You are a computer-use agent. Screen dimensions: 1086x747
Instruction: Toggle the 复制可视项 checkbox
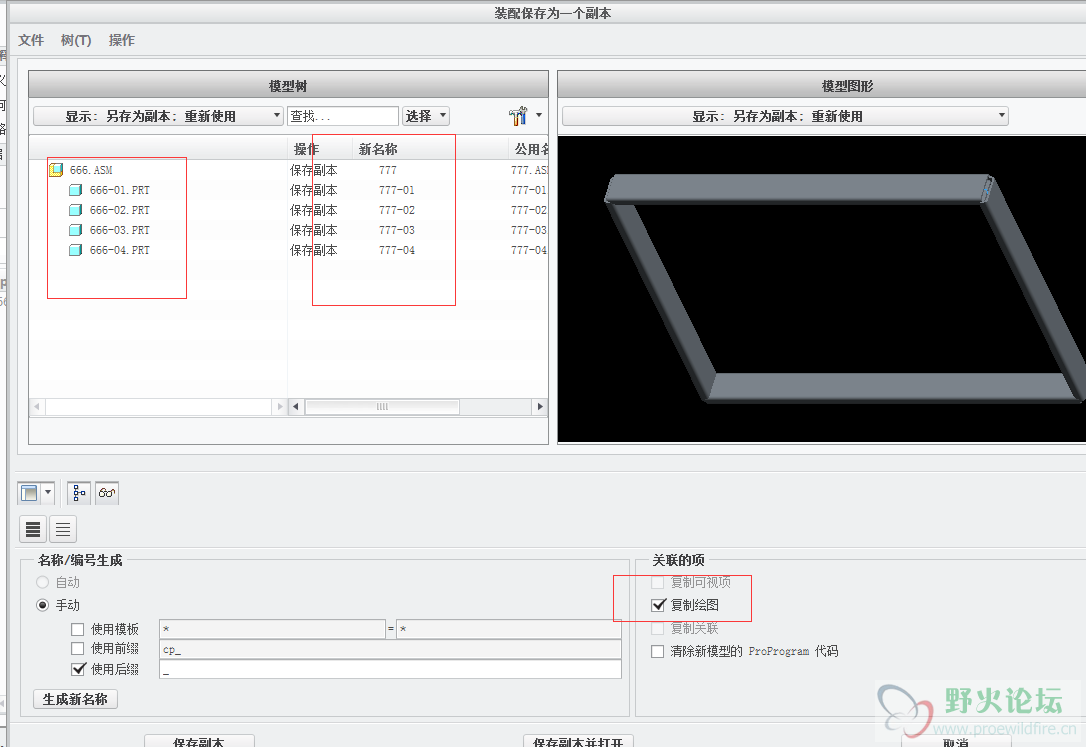pos(657,582)
